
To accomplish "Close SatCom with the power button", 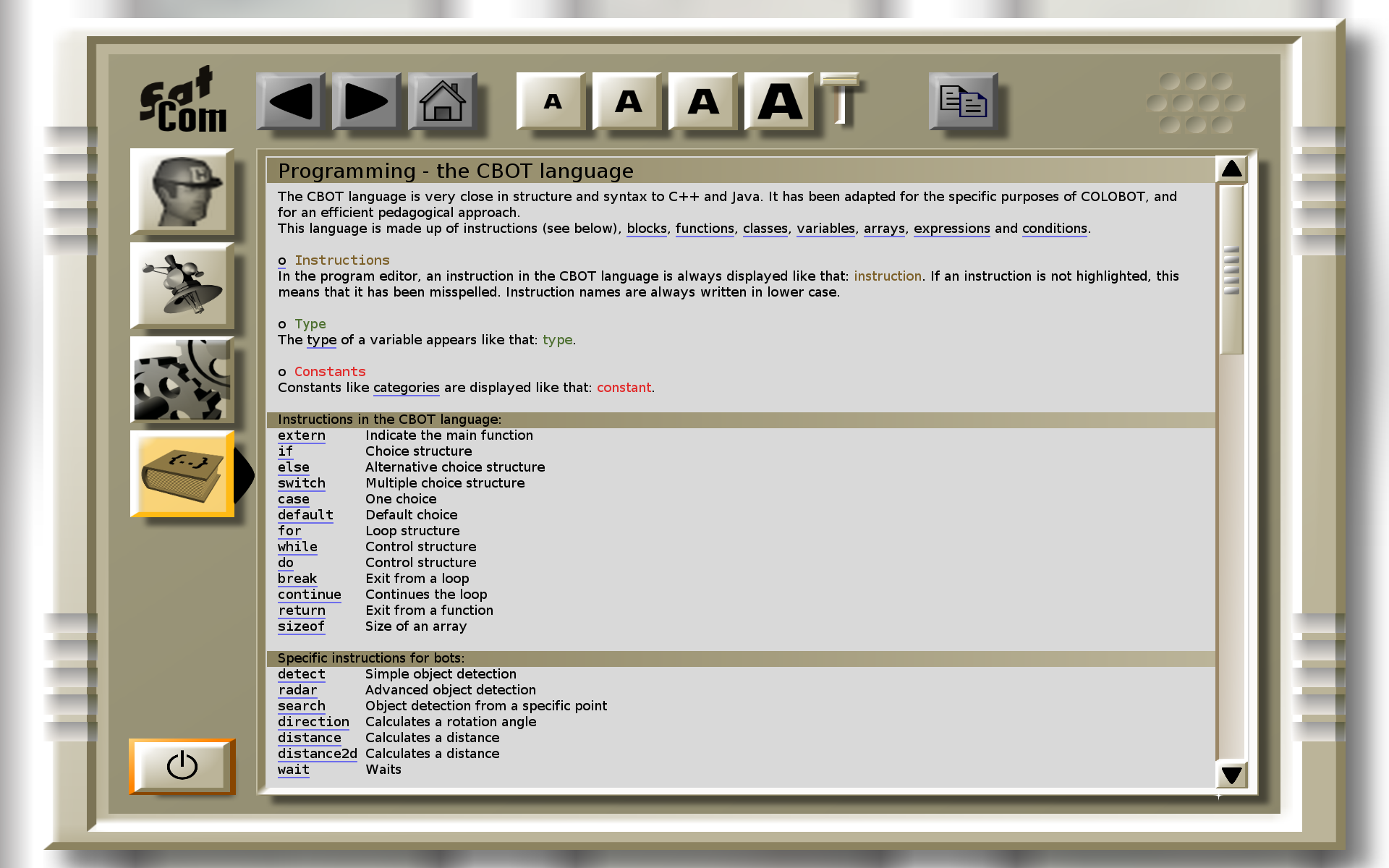I will 182,766.
